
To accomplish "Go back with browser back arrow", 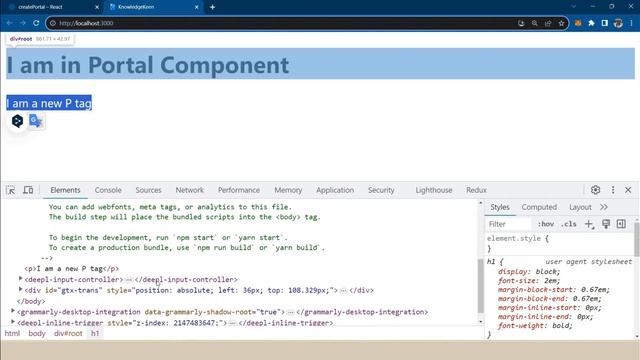I will 10,23.
